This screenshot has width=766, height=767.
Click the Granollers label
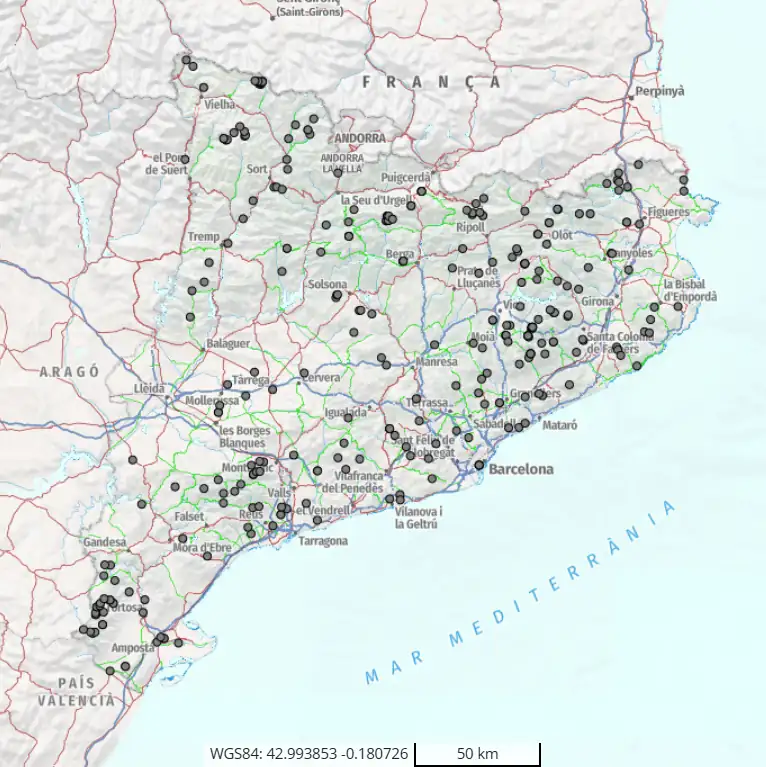[x=535, y=394]
